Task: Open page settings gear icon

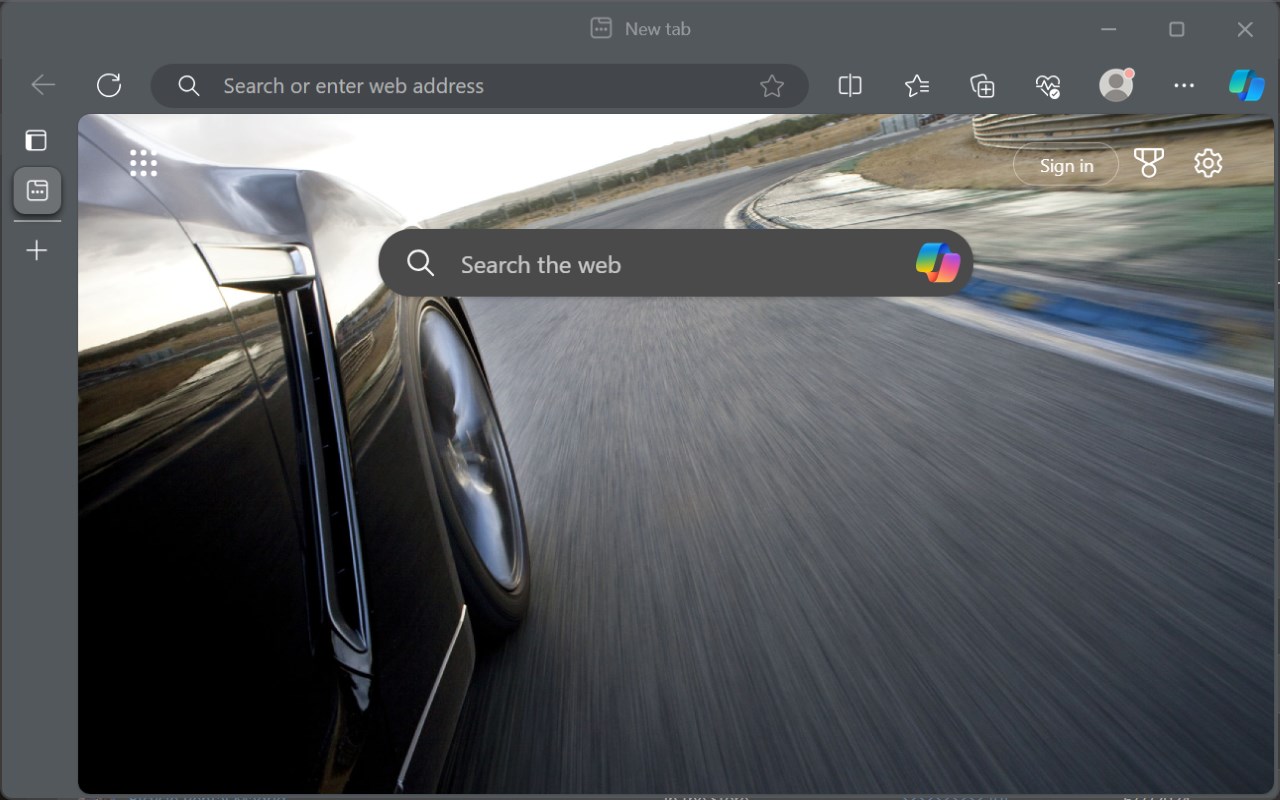Action: pyautogui.click(x=1208, y=163)
